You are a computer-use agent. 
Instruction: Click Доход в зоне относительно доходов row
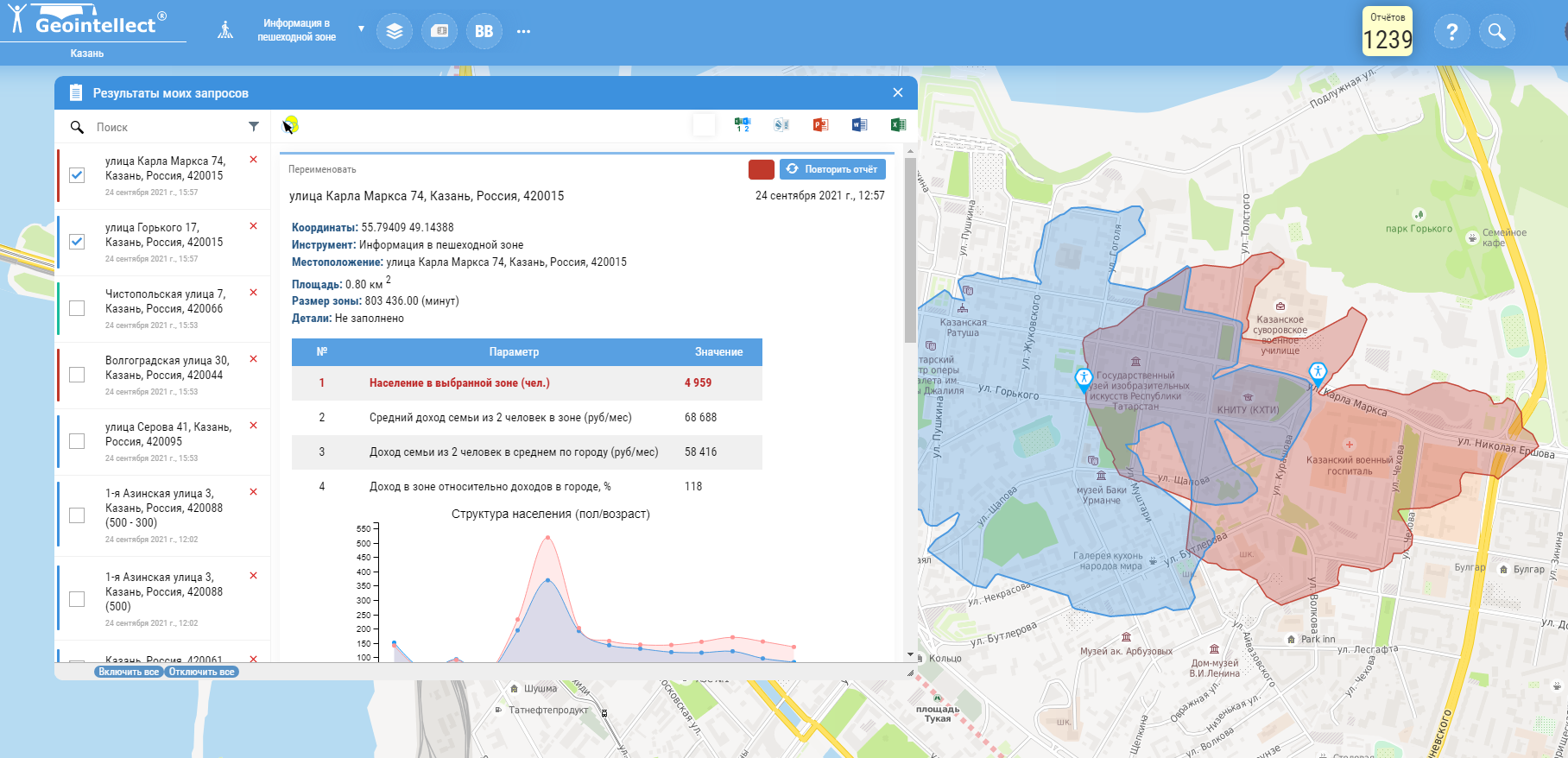527,487
